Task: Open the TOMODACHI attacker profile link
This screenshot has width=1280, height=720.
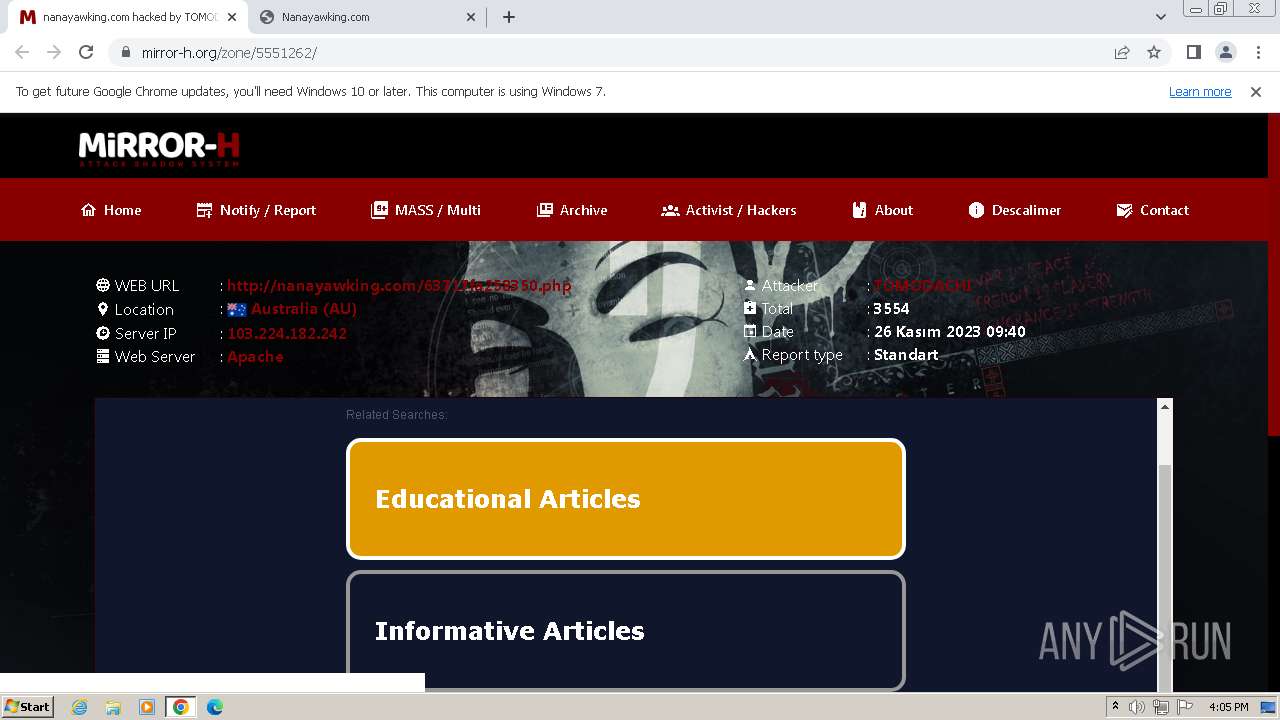Action: point(922,285)
